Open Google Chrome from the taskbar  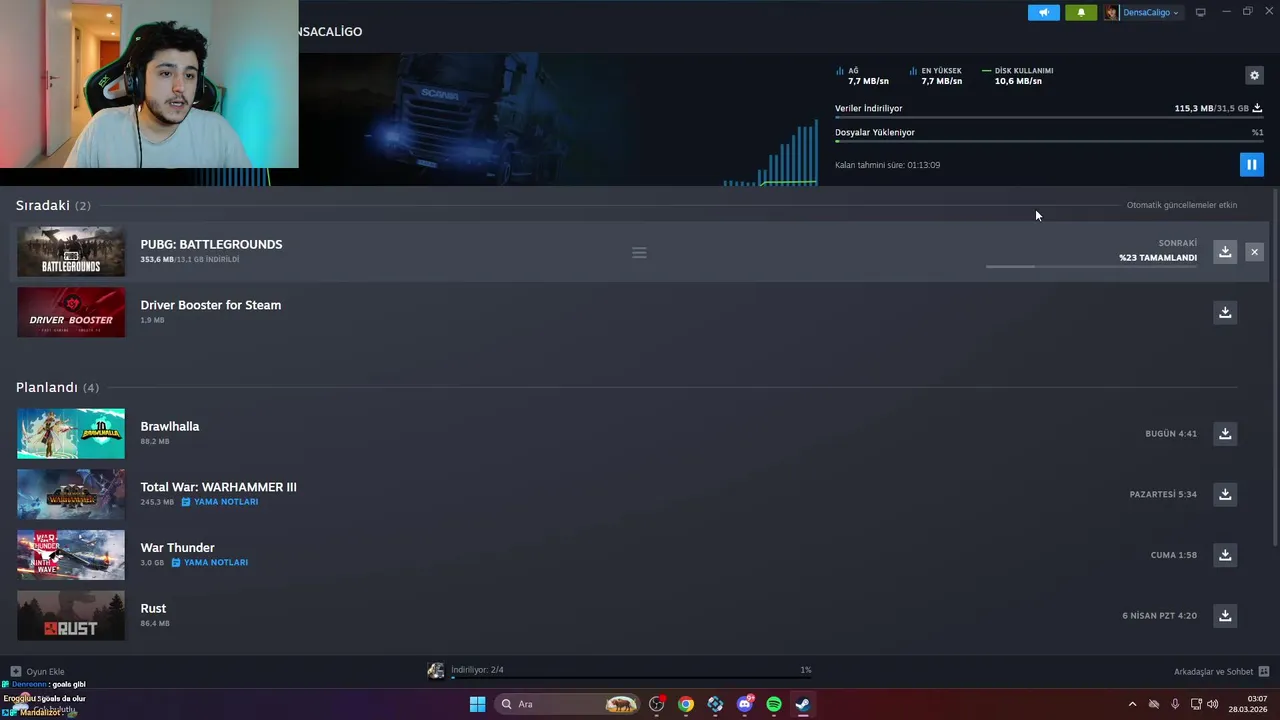[685, 704]
